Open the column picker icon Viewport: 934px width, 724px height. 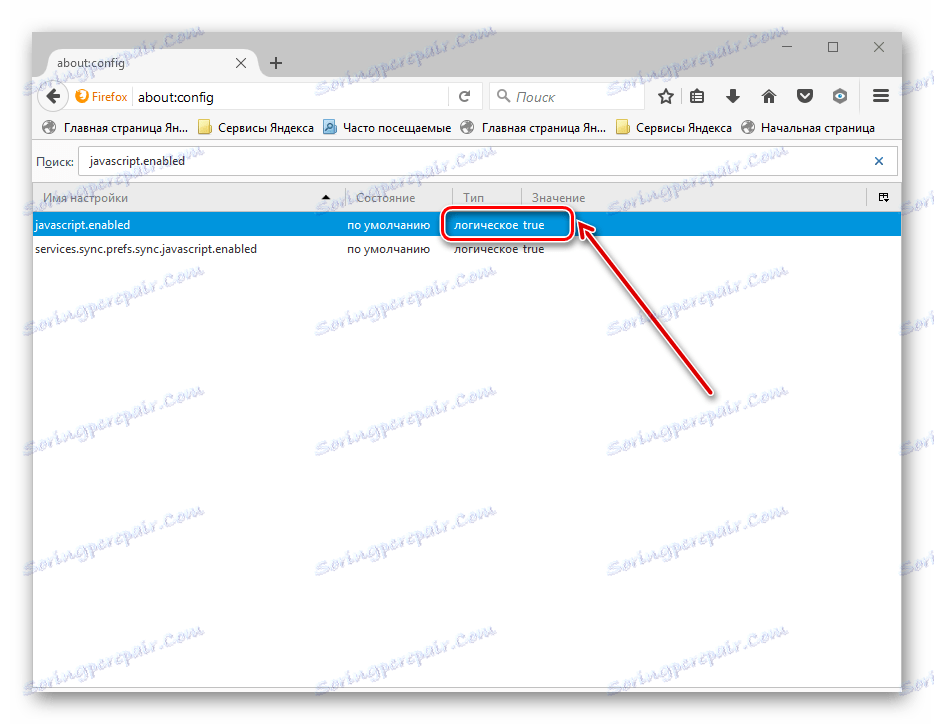(x=884, y=198)
